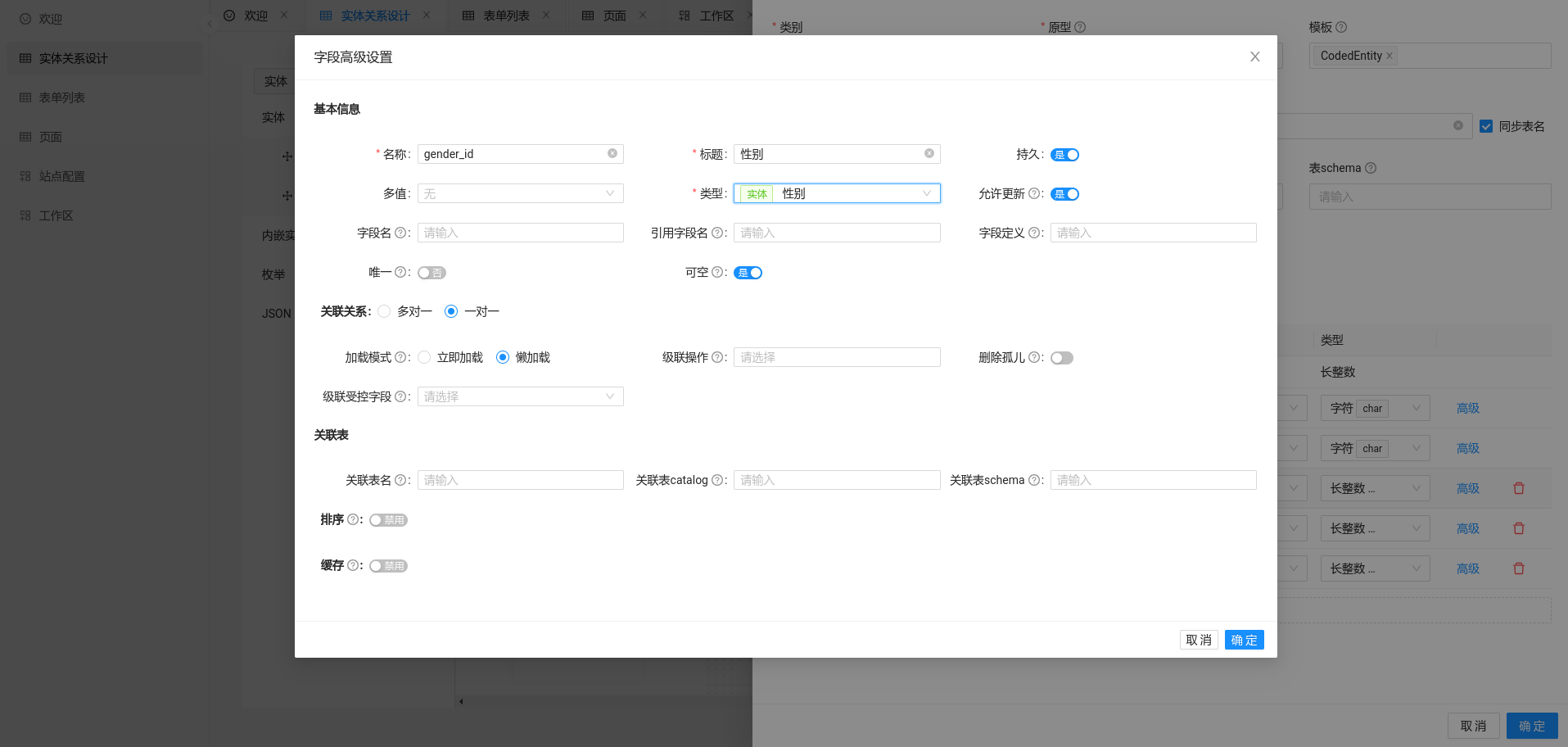Show help for 引用字段名
The width and height of the screenshot is (1568, 747).
tap(717, 233)
